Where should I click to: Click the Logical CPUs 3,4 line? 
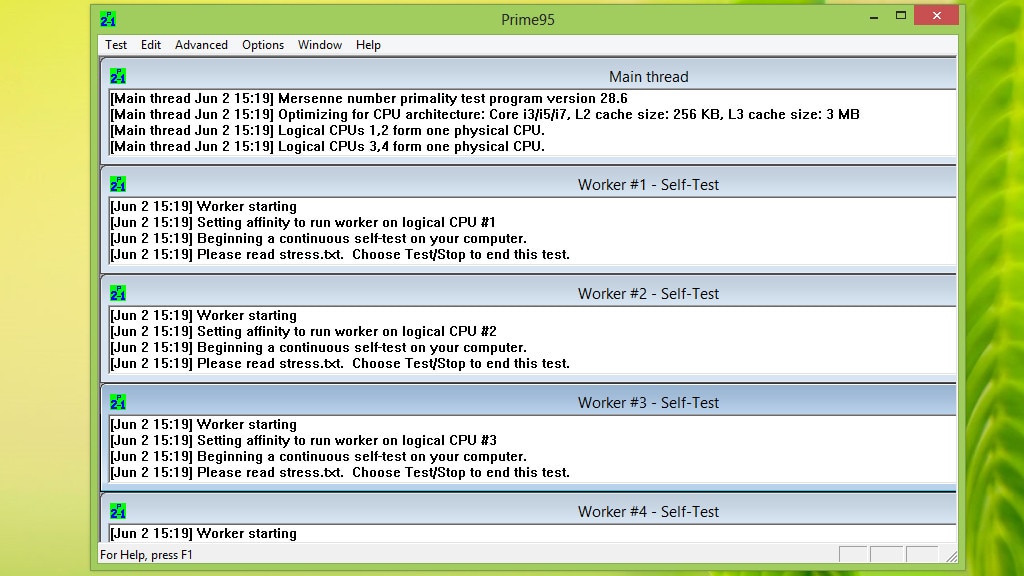pos(327,146)
